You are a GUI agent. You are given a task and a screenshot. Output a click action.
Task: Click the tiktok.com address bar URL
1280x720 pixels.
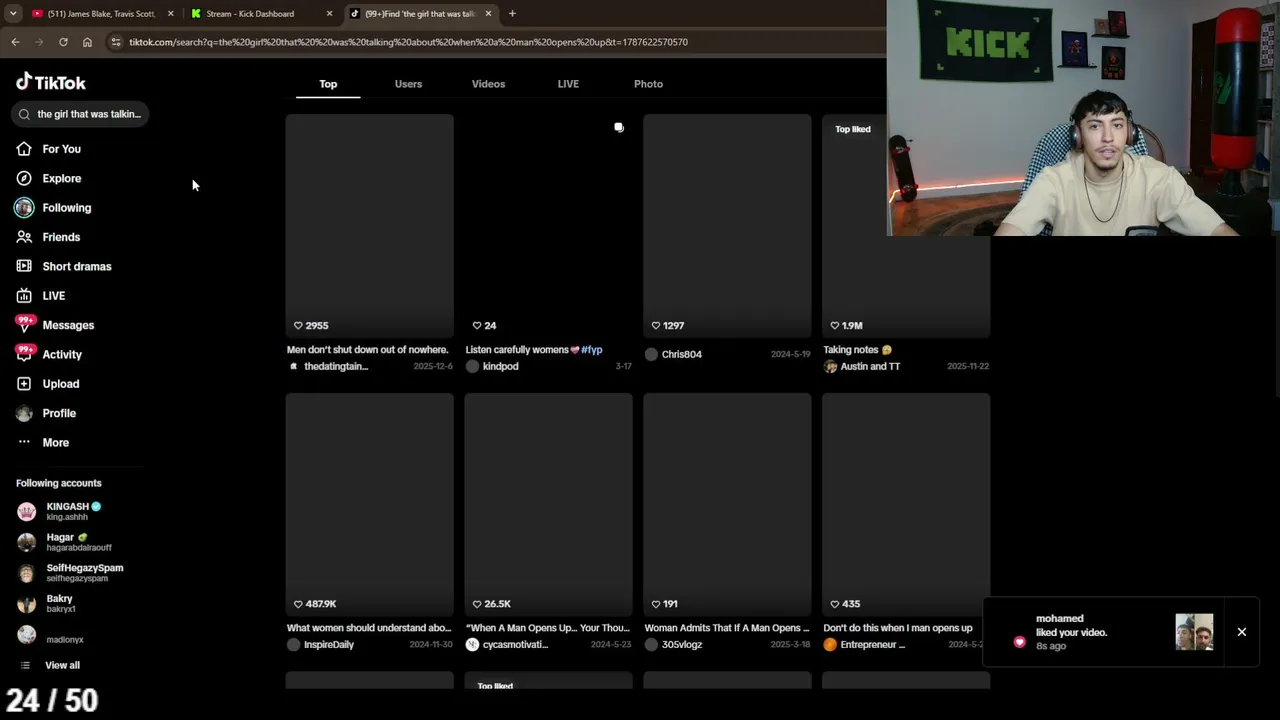tap(408, 42)
